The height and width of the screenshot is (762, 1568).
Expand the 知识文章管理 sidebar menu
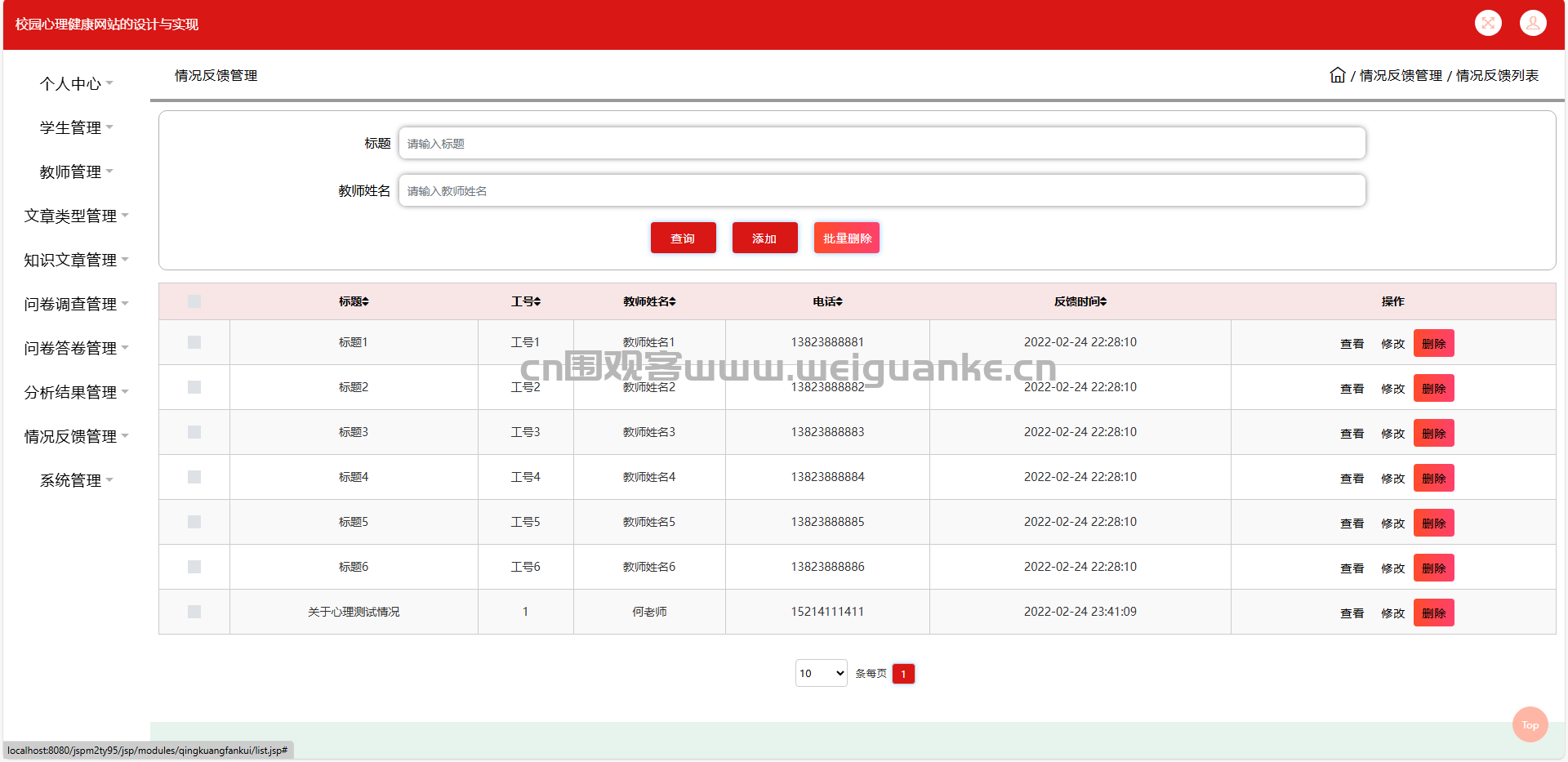(x=77, y=260)
